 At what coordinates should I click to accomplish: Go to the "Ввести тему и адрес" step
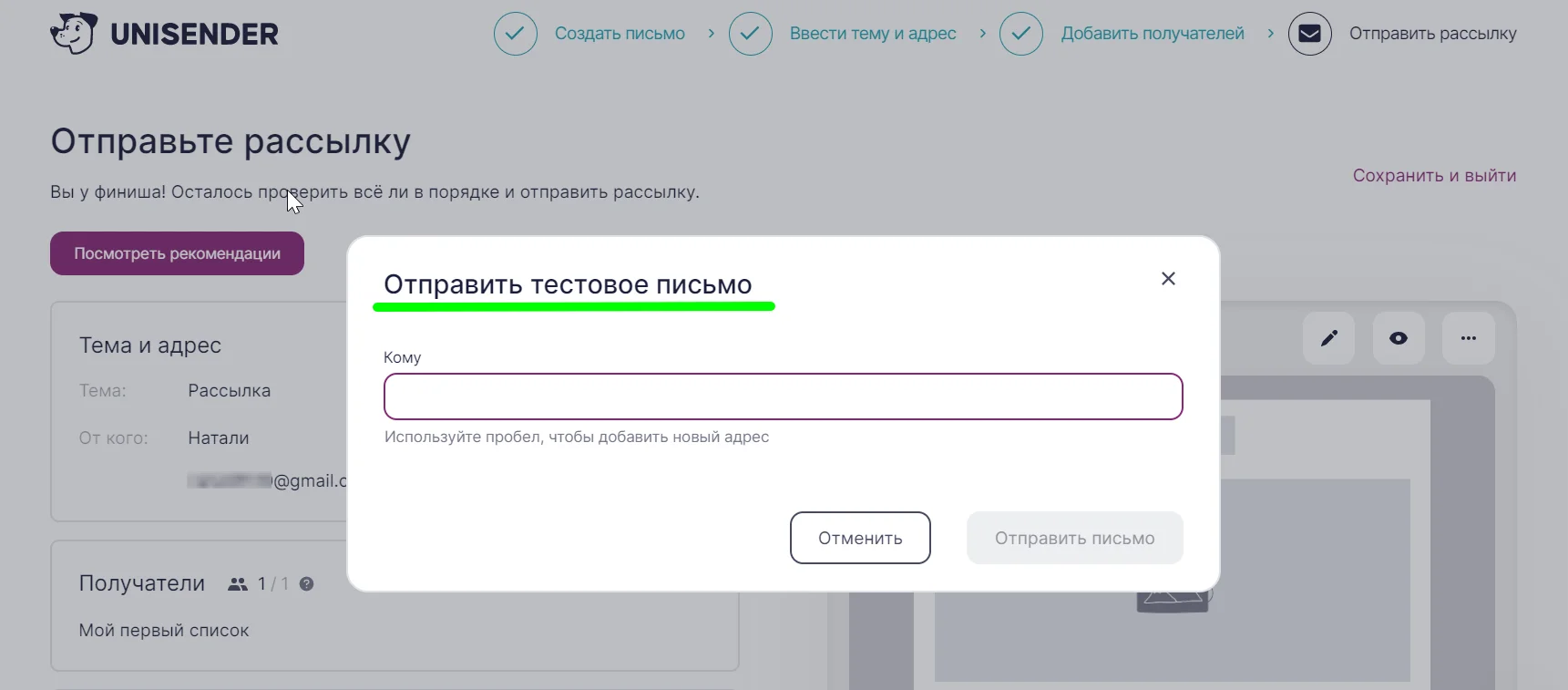873,34
